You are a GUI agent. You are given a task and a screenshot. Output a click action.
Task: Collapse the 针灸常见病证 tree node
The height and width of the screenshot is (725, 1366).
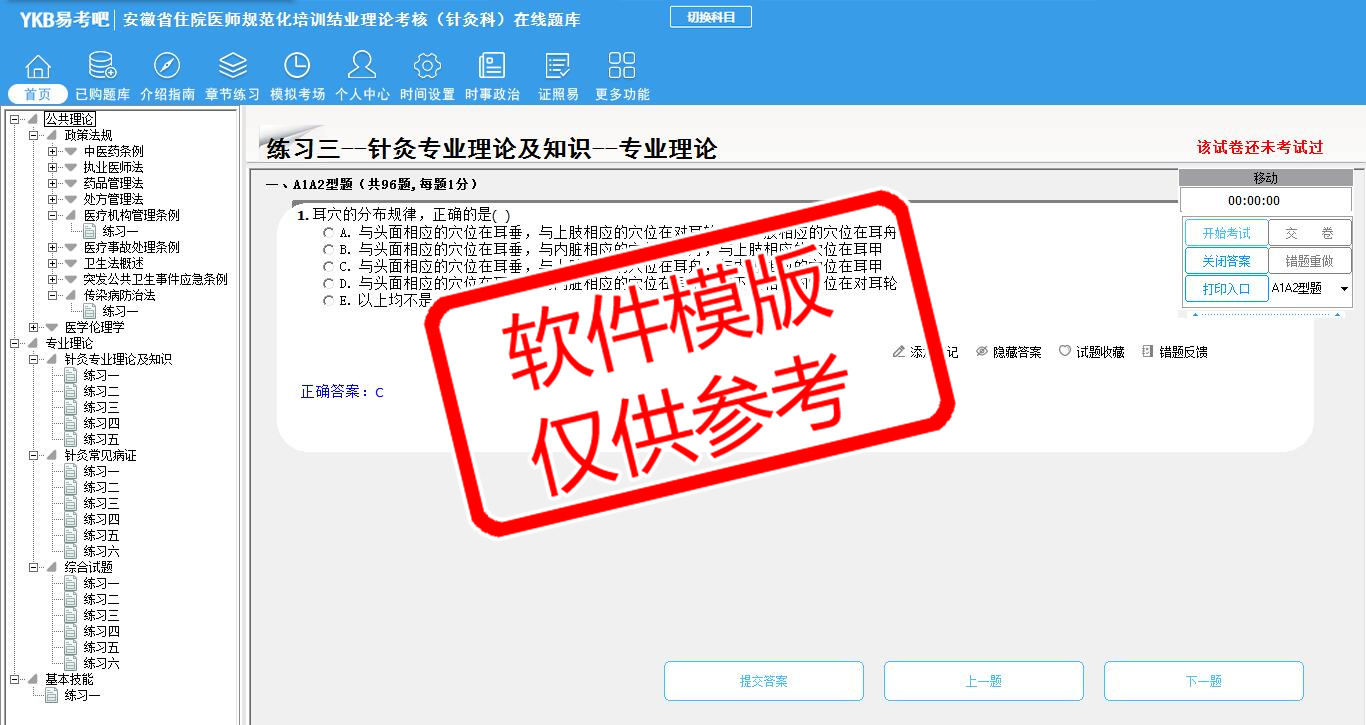pyautogui.click(x=34, y=455)
